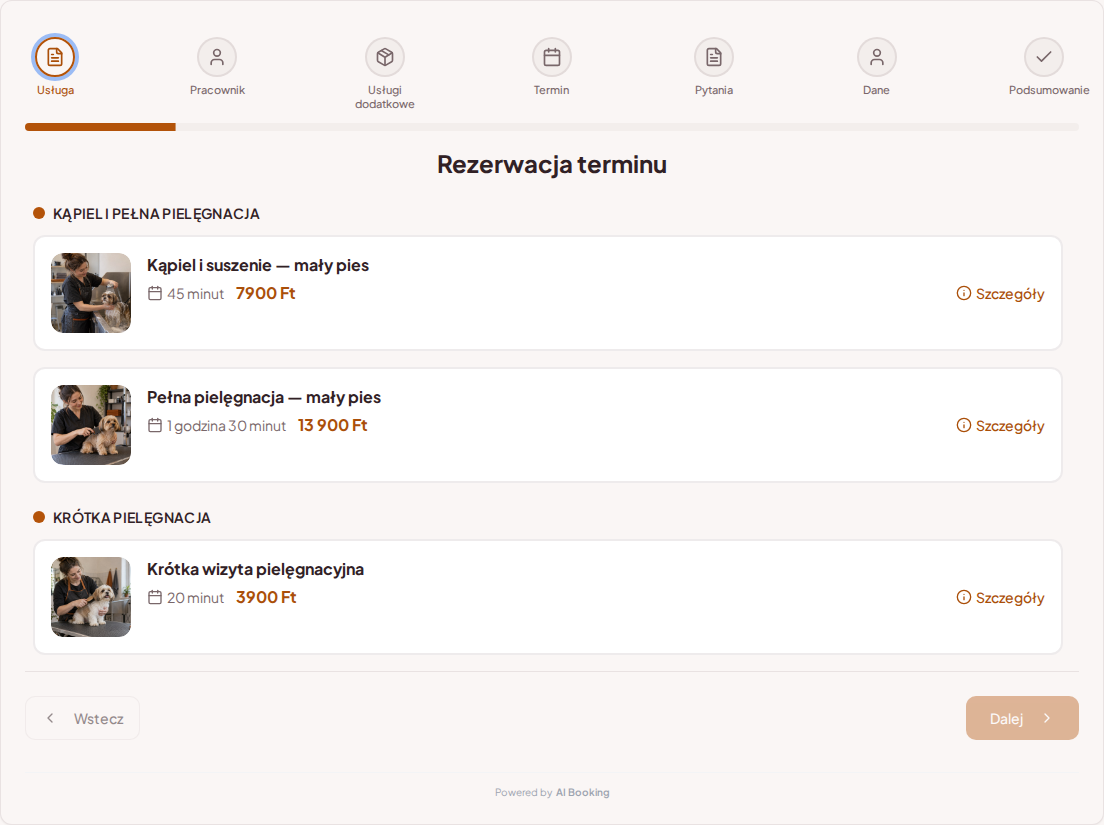The width and height of the screenshot is (1104, 825).
Task: Continue with the Dalej button
Action: [1022, 718]
